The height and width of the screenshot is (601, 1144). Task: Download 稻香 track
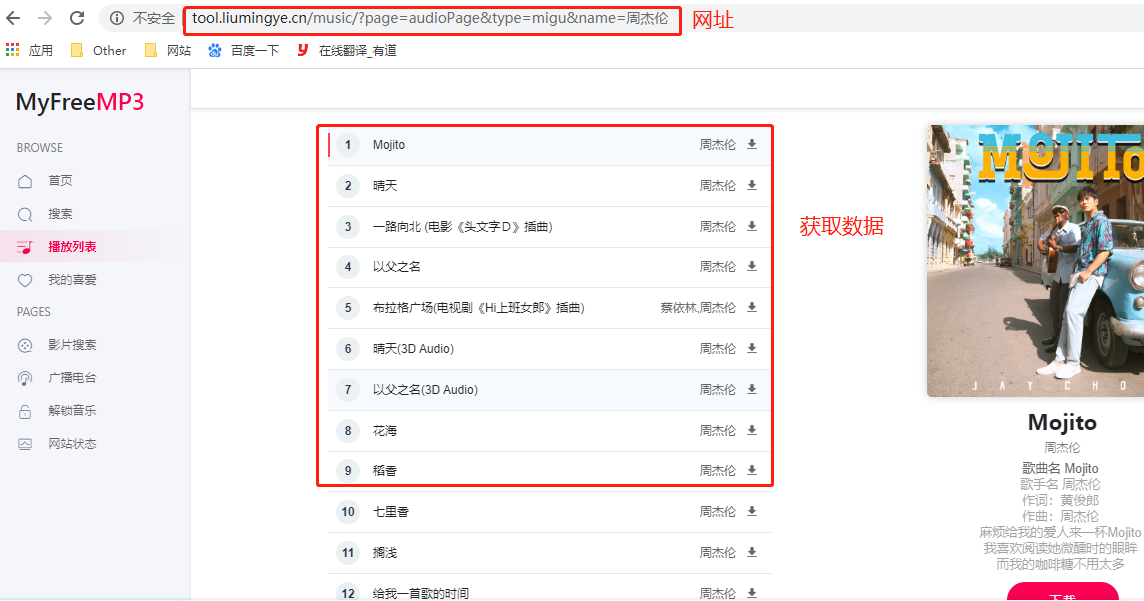tap(751, 470)
